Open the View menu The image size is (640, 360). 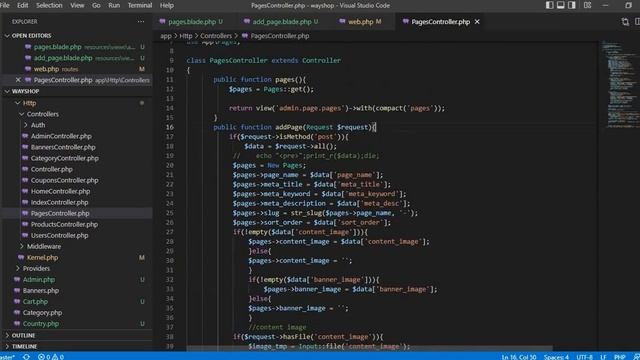(x=77, y=5)
